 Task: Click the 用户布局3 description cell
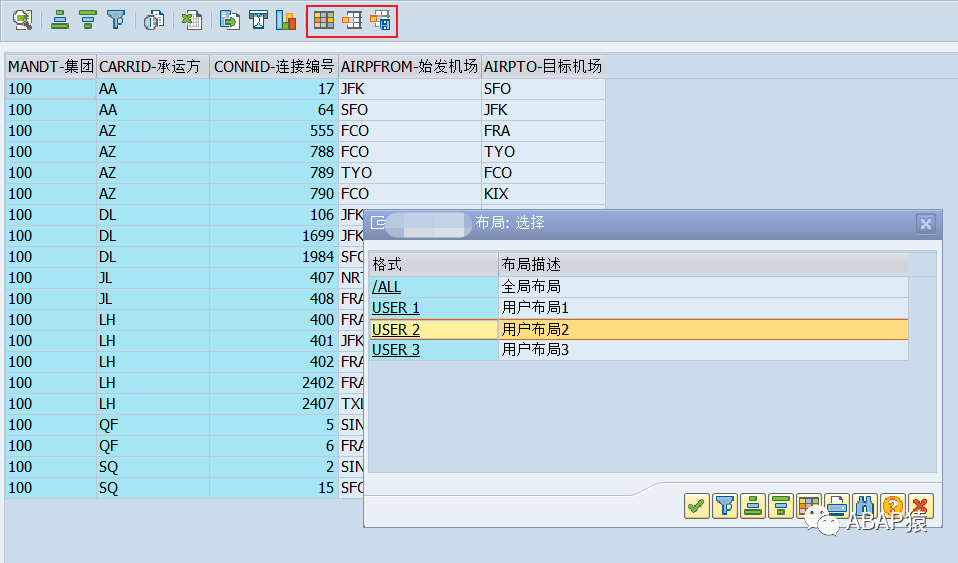(703, 350)
